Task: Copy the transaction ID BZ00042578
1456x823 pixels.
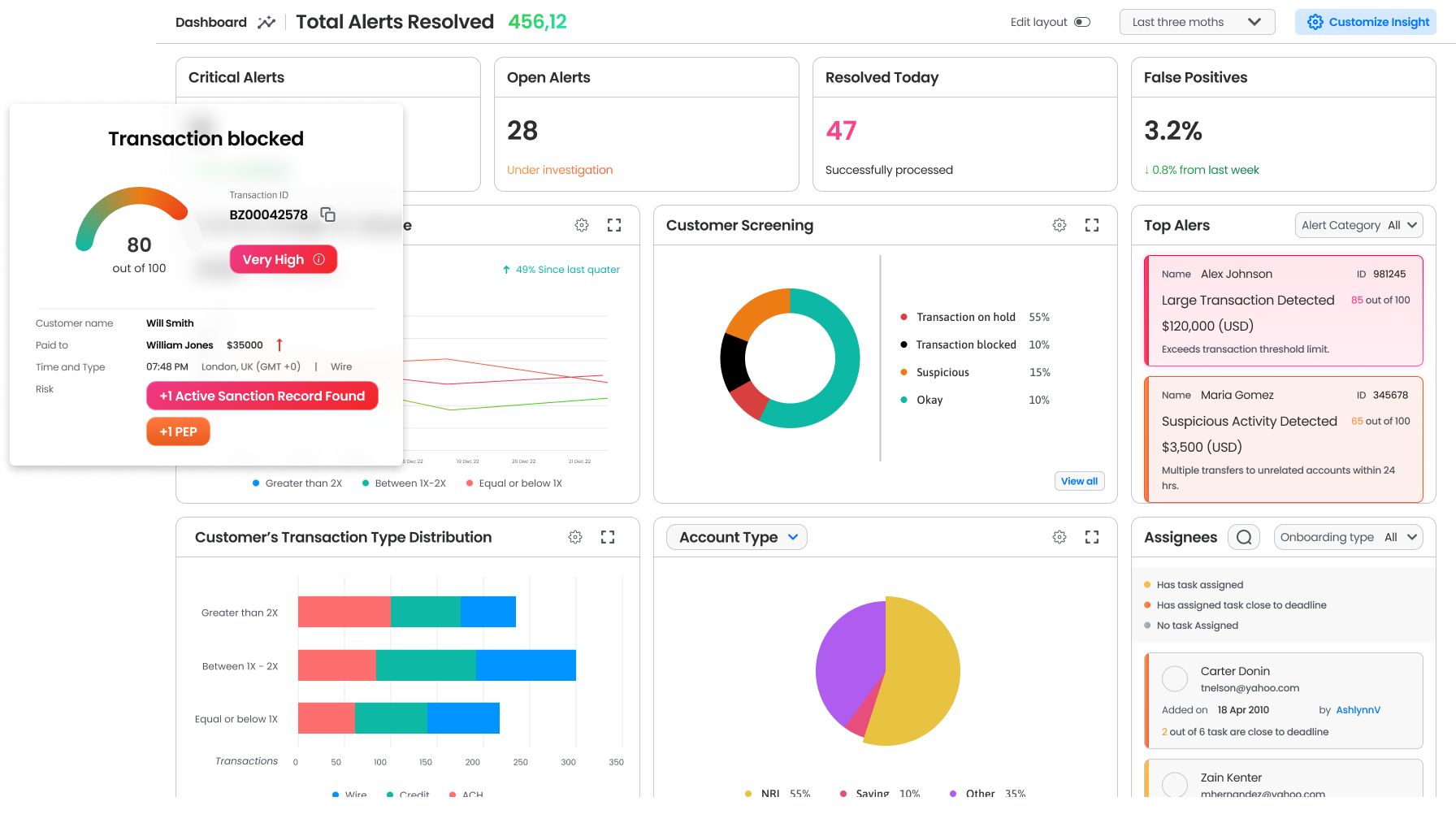Action: [x=328, y=214]
